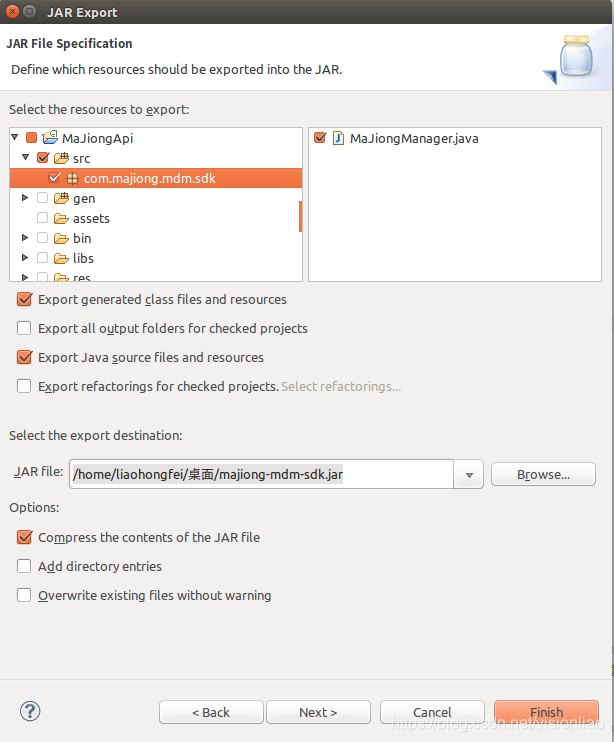Click the JAR file path input field
This screenshot has width=614, height=742.
[x=261, y=474]
